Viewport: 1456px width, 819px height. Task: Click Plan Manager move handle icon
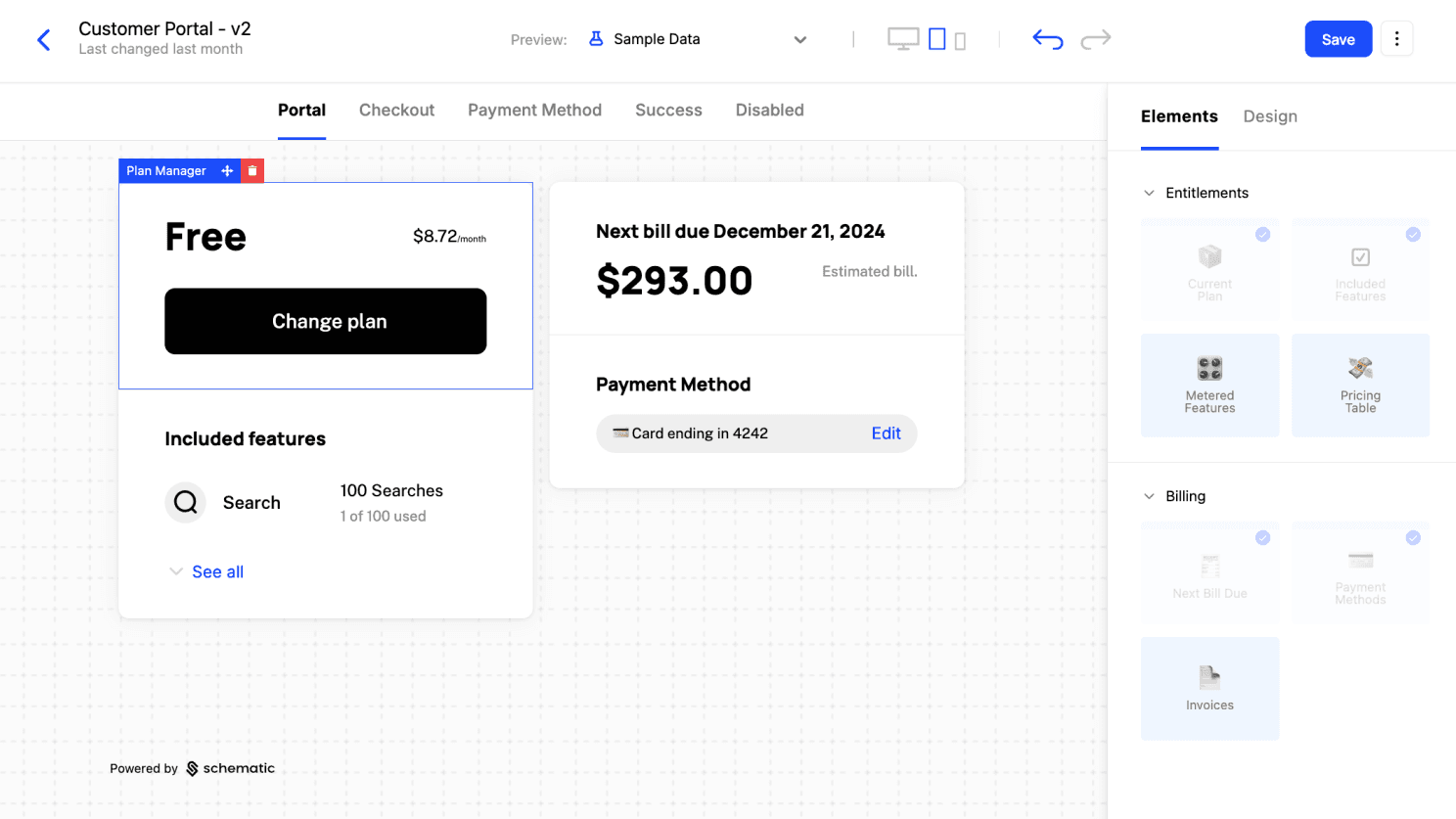pos(227,171)
